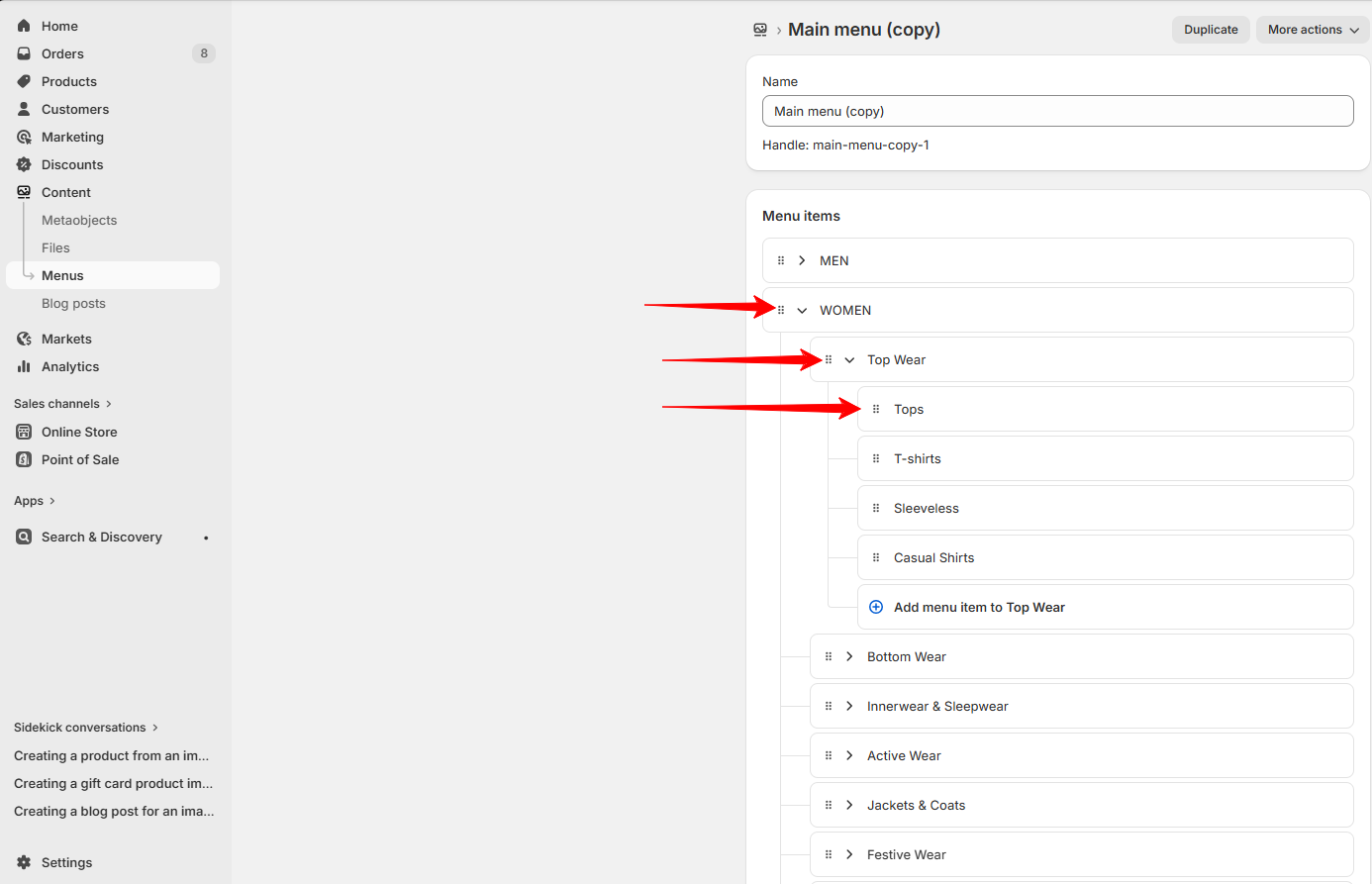Click the Home icon in sidebar

pyautogui.click(x=24, y=26)
